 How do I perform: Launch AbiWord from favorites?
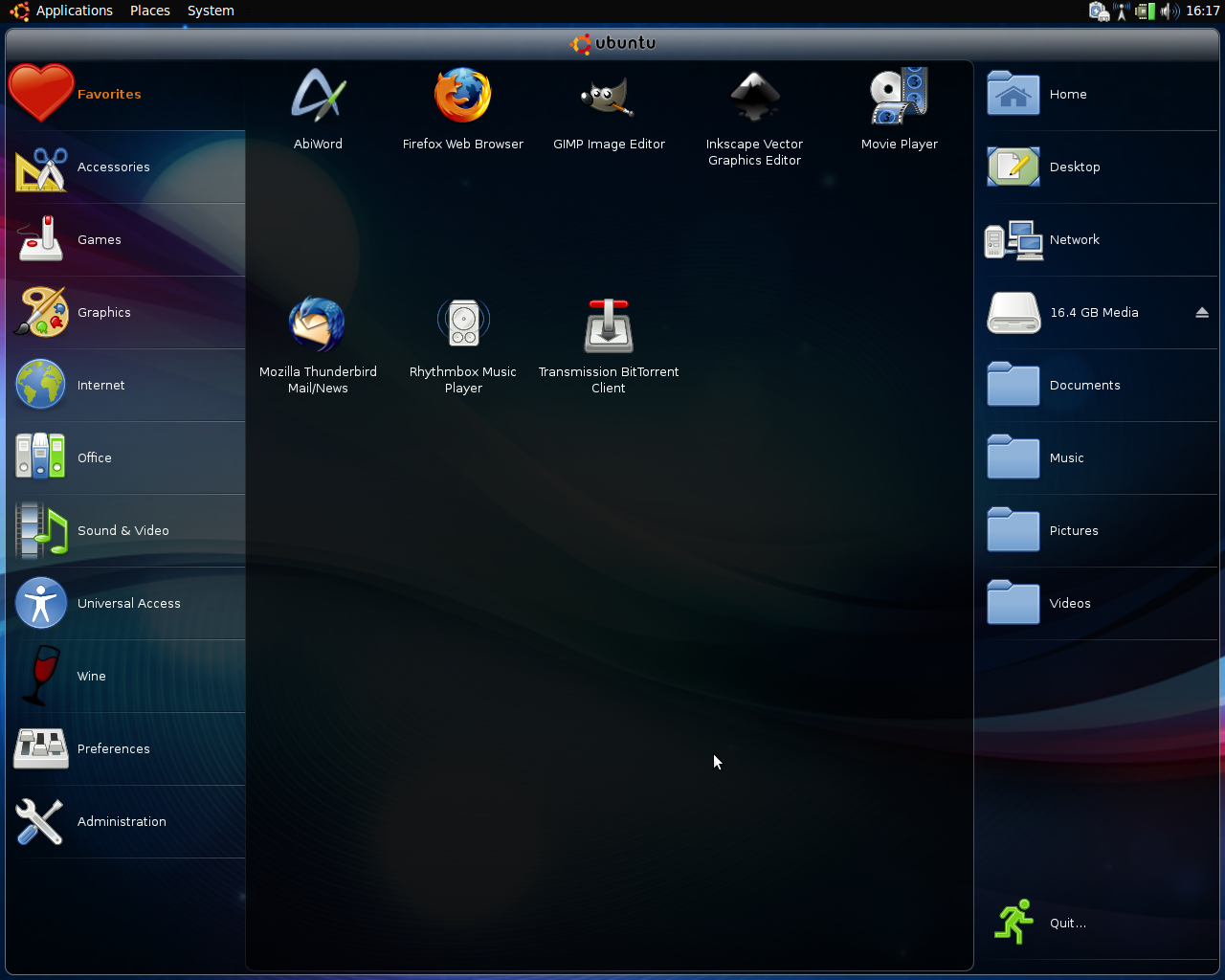[x=318, y=109]
